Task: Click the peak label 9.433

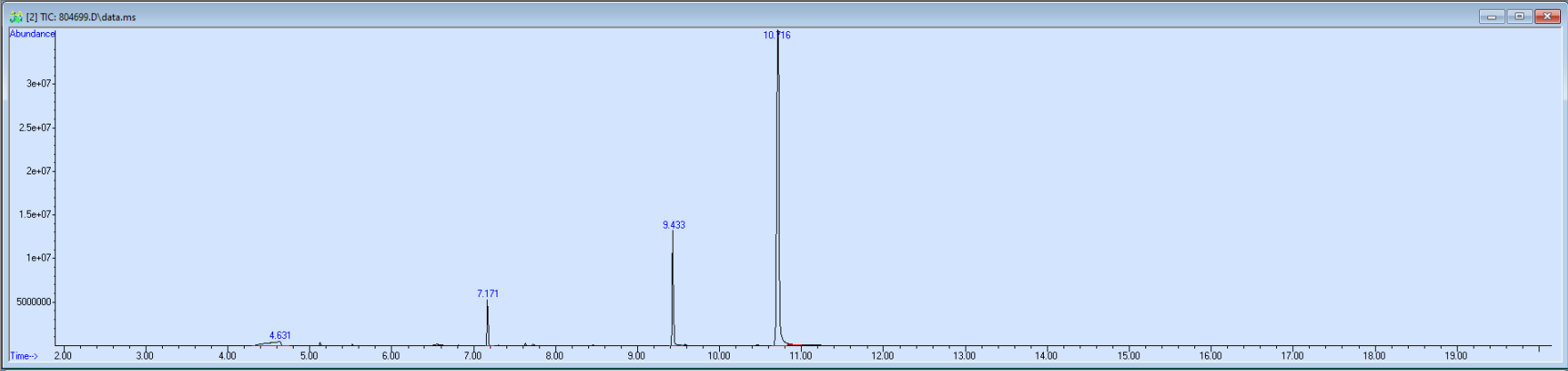Action: [674, 225]
